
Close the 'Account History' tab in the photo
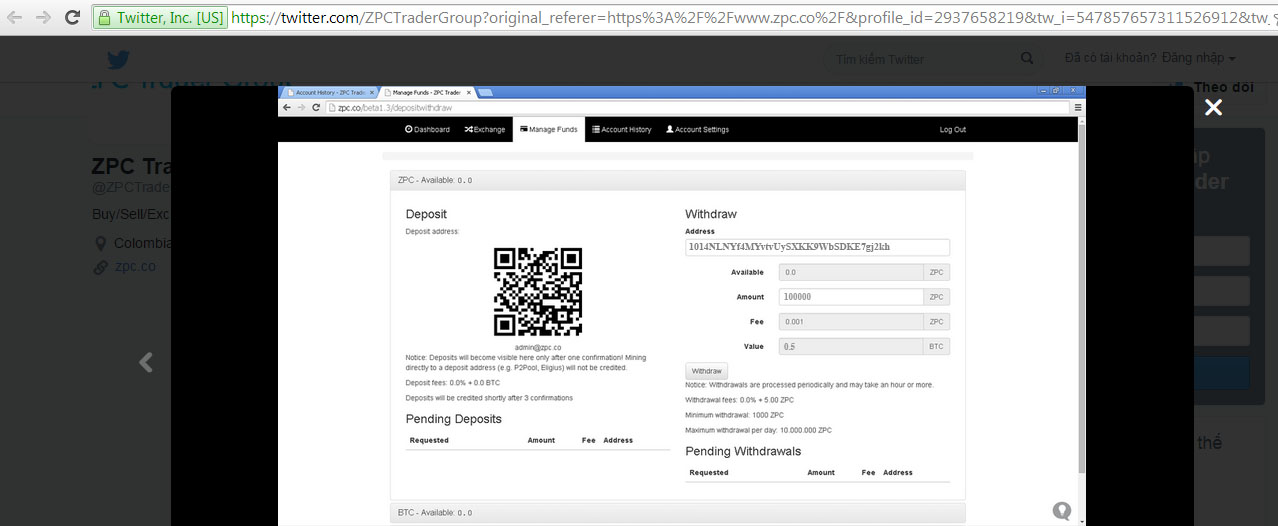(x=372, y=92)
